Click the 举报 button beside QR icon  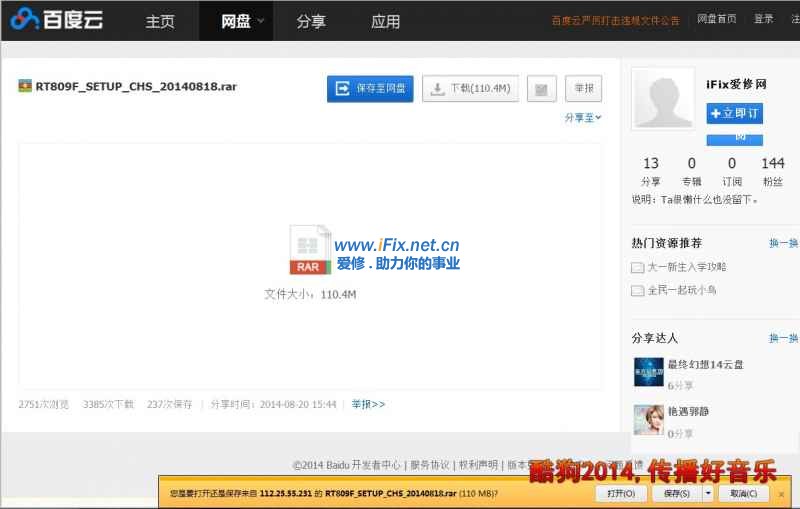584,89
